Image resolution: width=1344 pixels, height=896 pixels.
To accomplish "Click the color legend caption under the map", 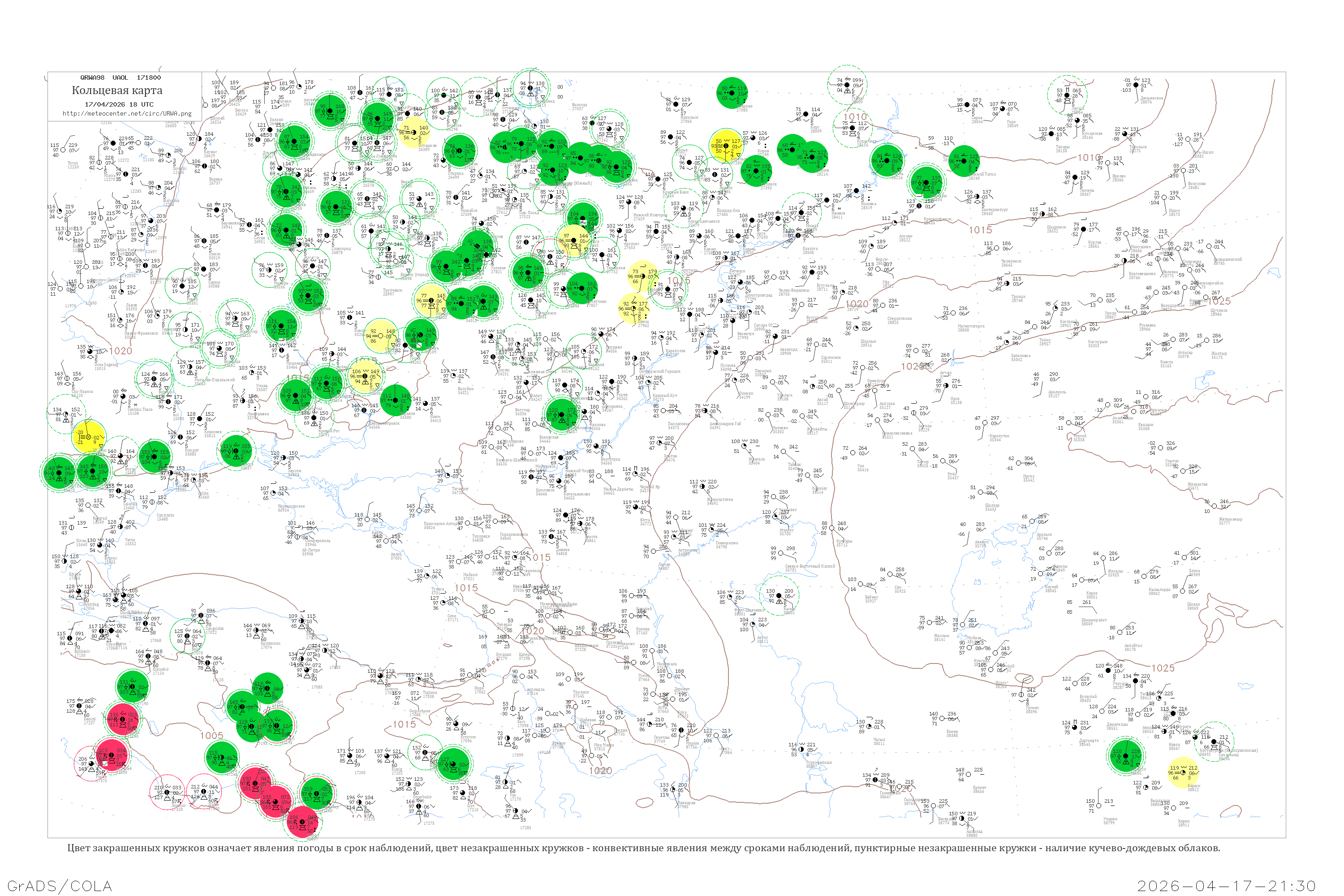I will [x=643, y=848].
